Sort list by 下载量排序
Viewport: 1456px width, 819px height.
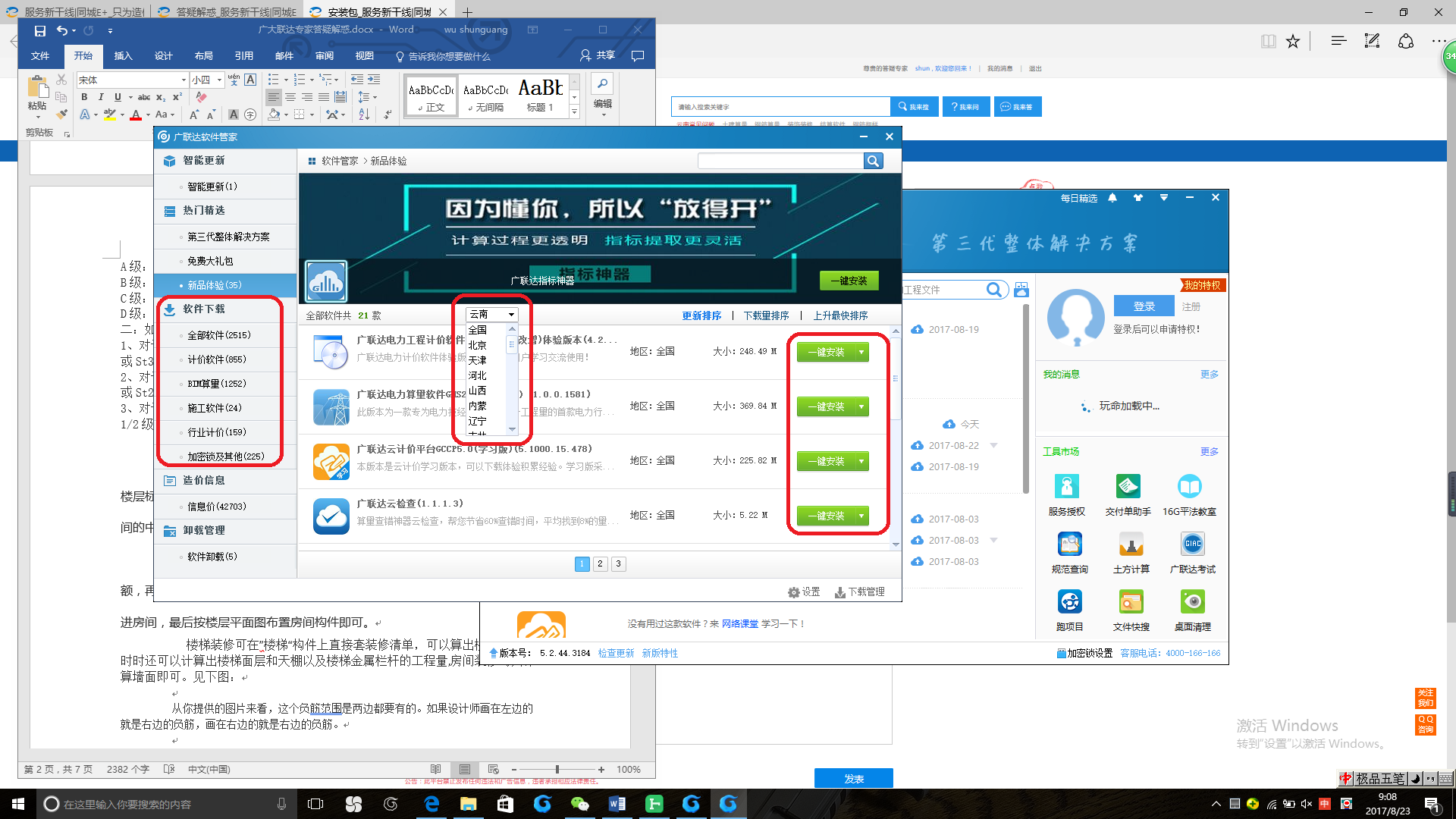coord(766,315)
